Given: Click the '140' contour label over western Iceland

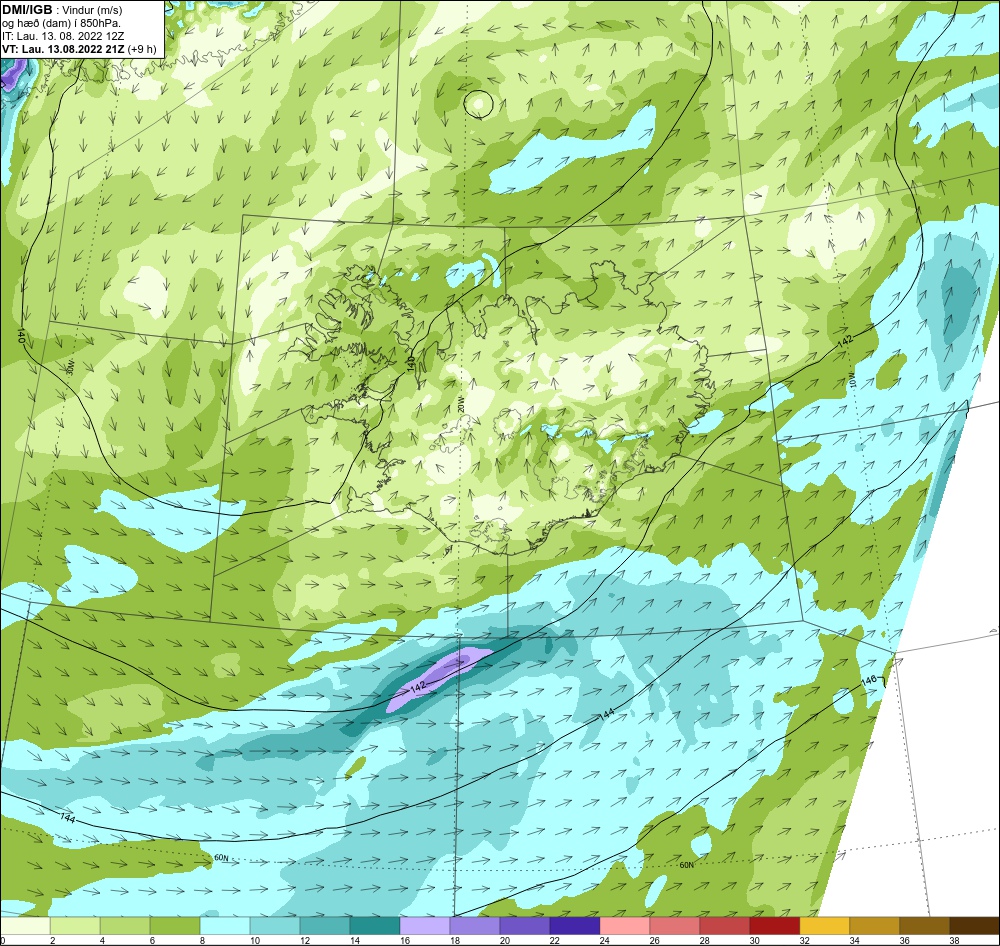Looking at the screenshot, I should [x=411, y=364].
